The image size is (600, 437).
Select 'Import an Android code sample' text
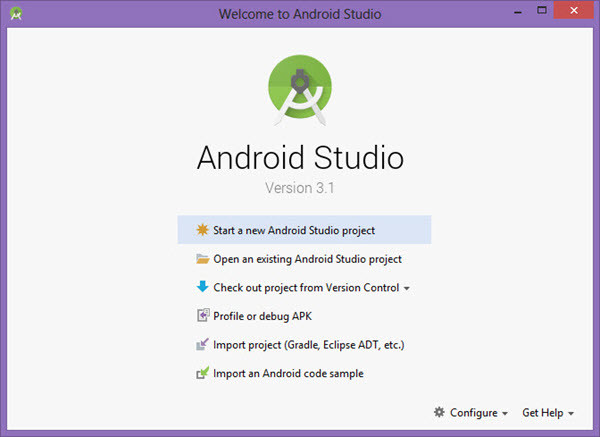[288, 374]
